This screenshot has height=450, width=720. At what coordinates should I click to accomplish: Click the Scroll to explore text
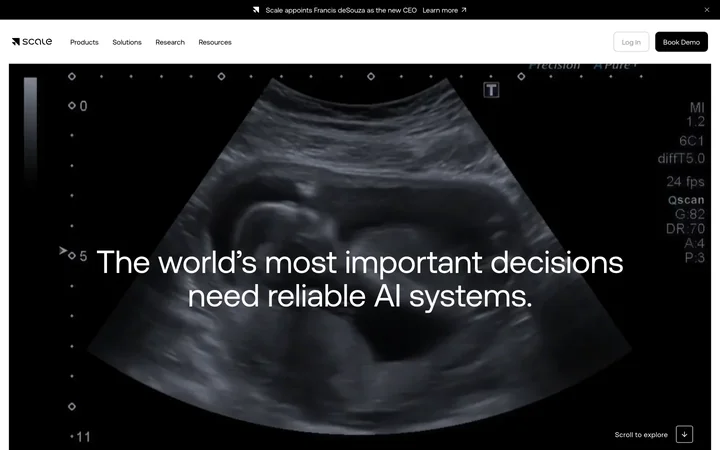click(x=641, y=434)
